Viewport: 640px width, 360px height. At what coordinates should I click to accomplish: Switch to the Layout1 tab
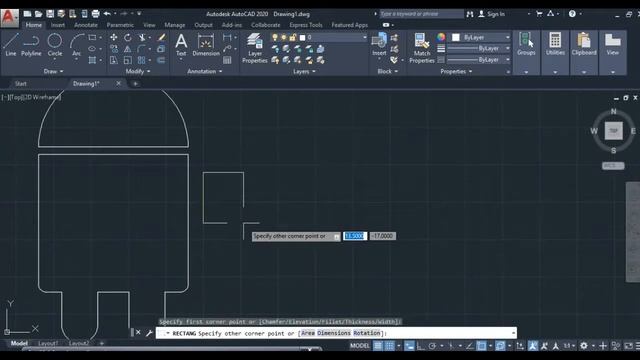[48, 343]
